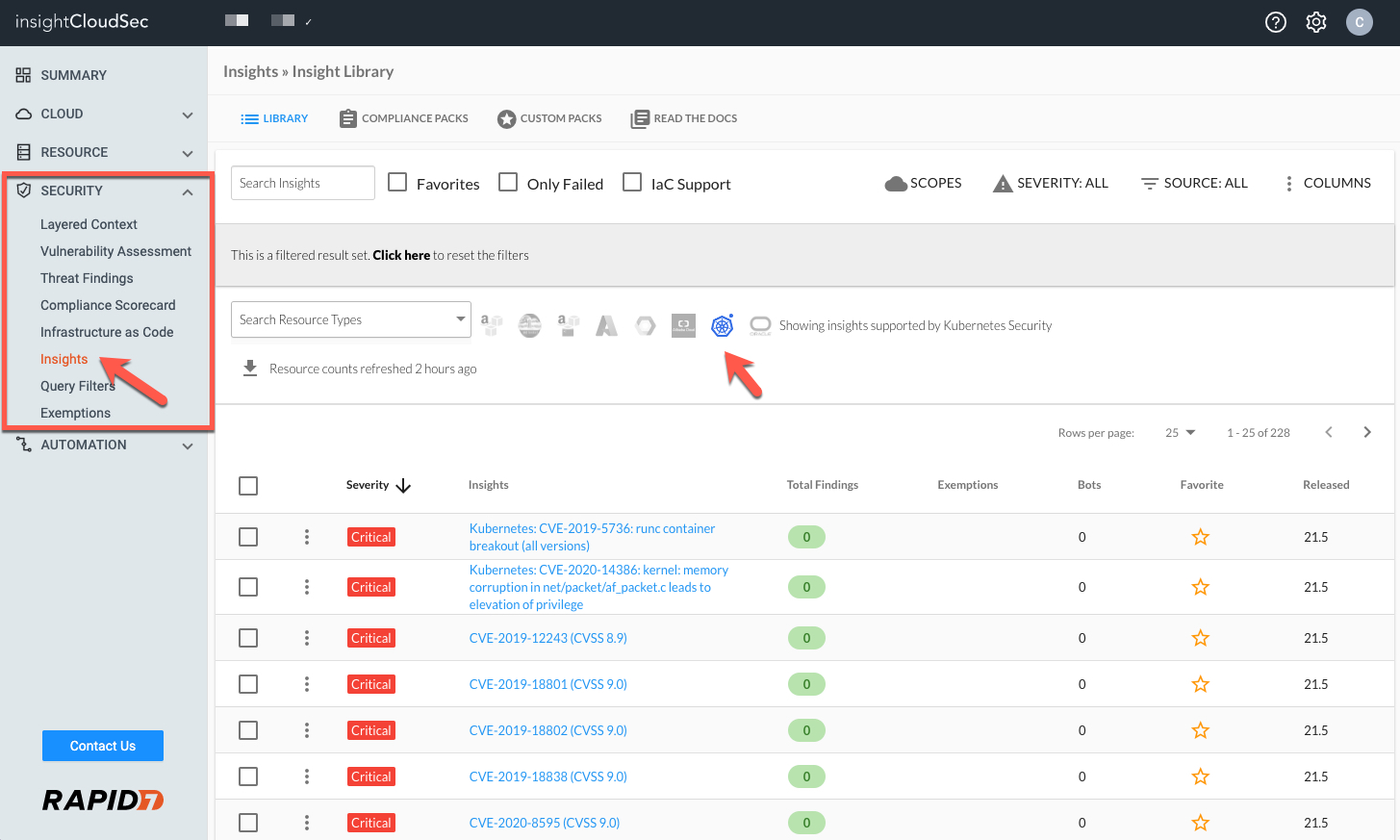Star CVE-2019-18802 as favorite
The image size is (1400, 840).
(1201, 730)
